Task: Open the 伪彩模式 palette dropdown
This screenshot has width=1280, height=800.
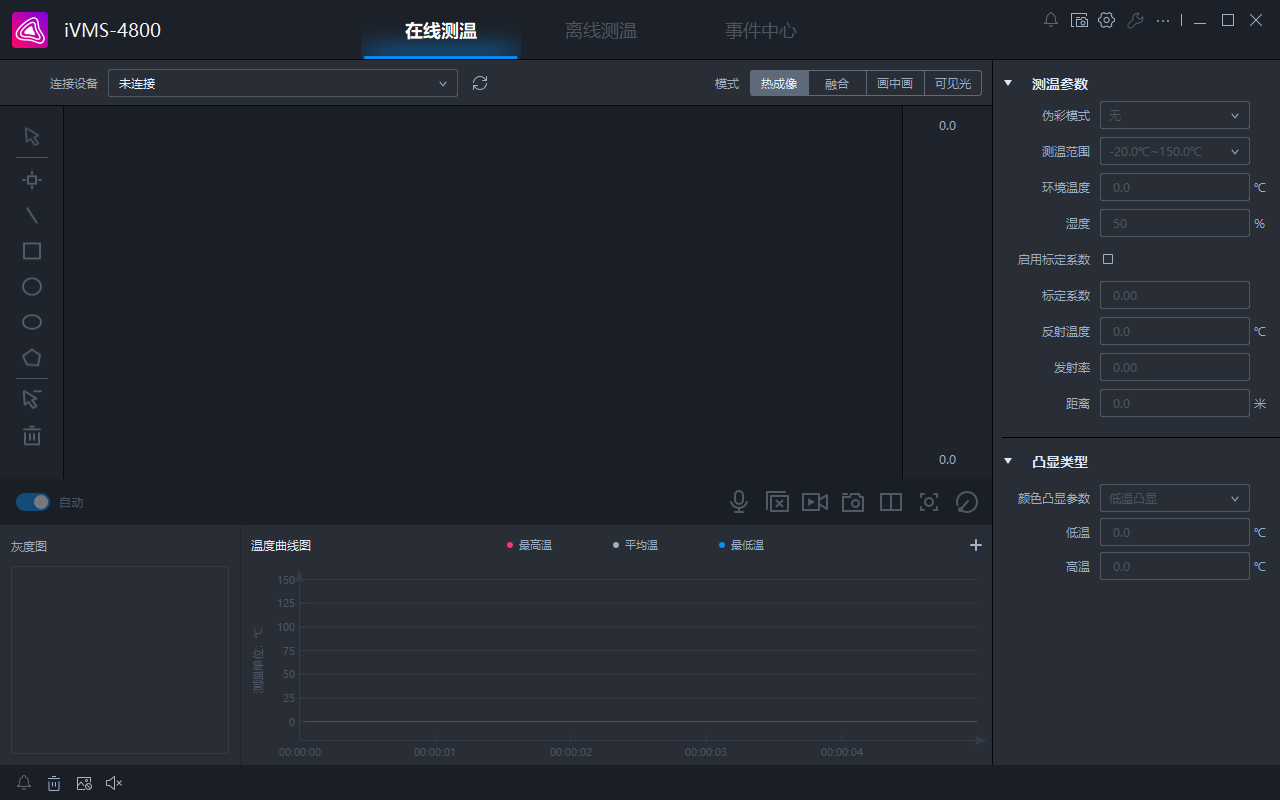Action: coord(1174,115)
